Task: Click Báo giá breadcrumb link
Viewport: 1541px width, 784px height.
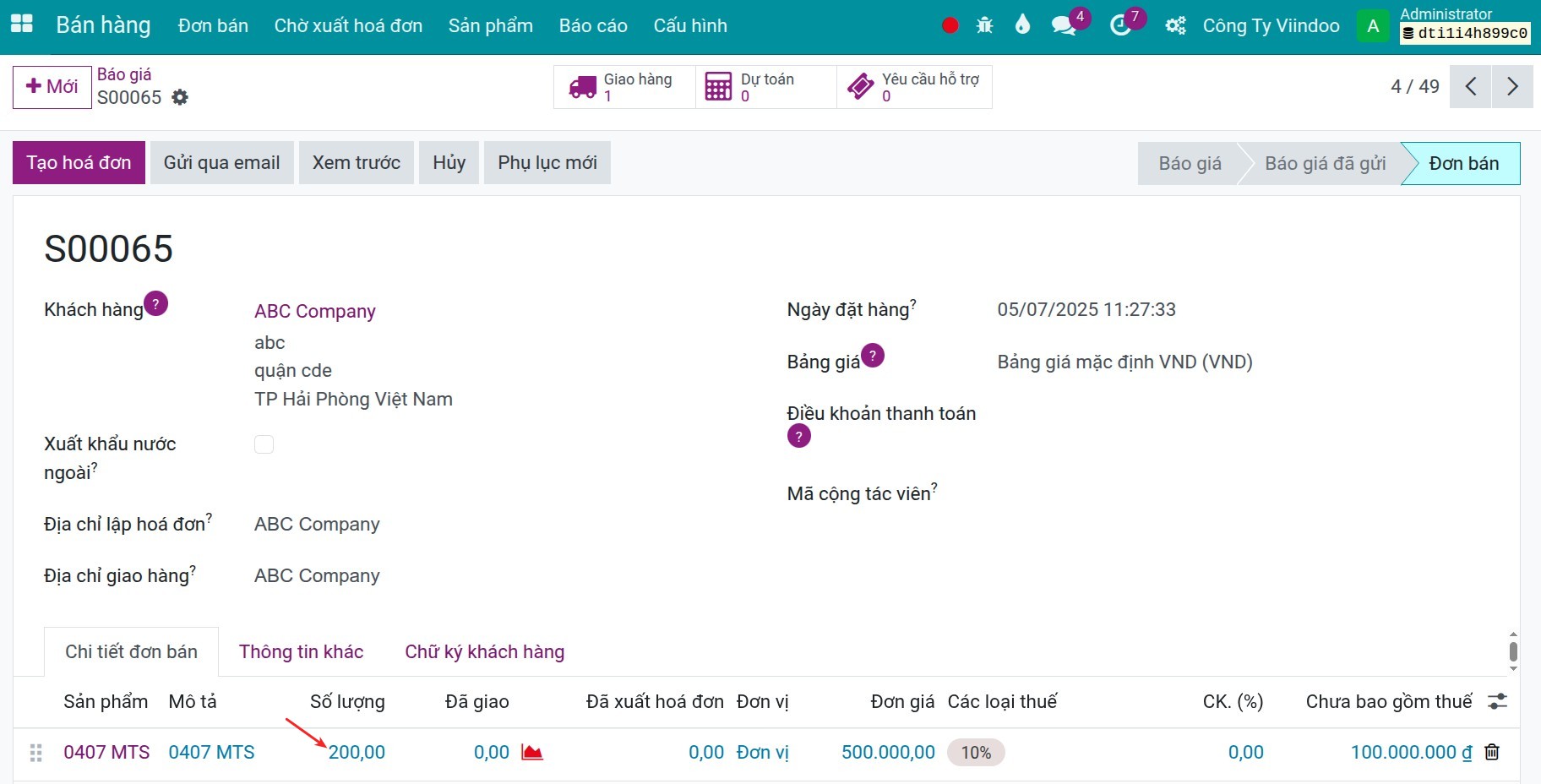Action: [124, 74]
